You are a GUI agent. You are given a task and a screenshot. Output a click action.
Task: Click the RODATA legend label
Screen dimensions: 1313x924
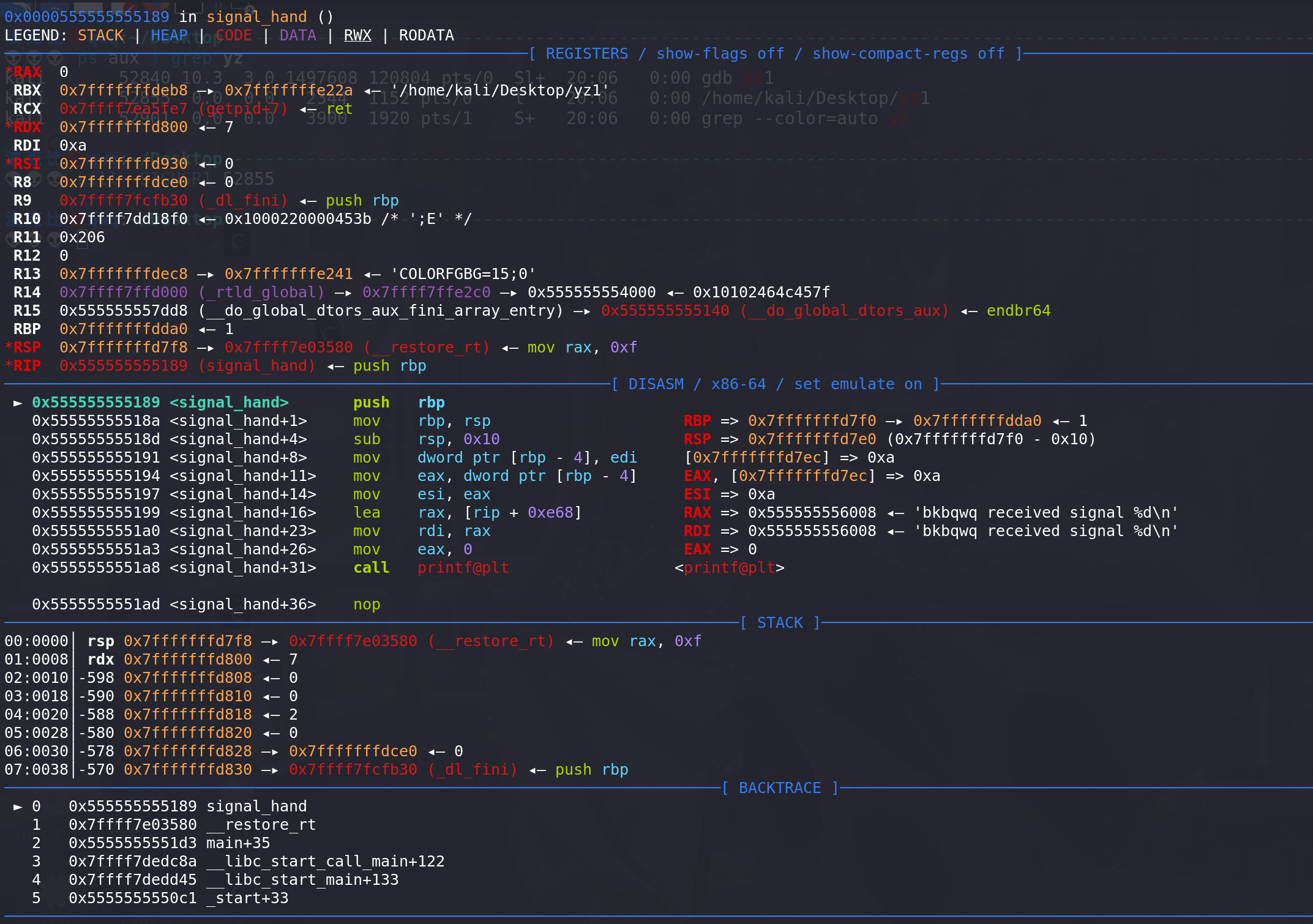tap(427, 35)
